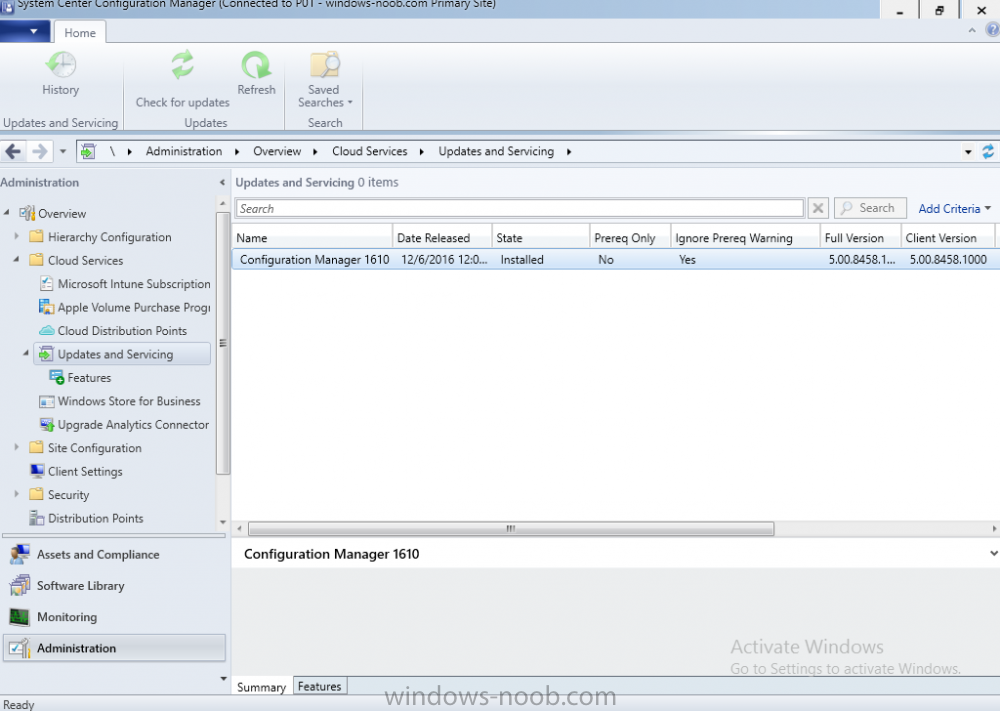1000x711 pixels.
Task: Switch to Monitoring workspace
Action: click(x=114, y=617)
